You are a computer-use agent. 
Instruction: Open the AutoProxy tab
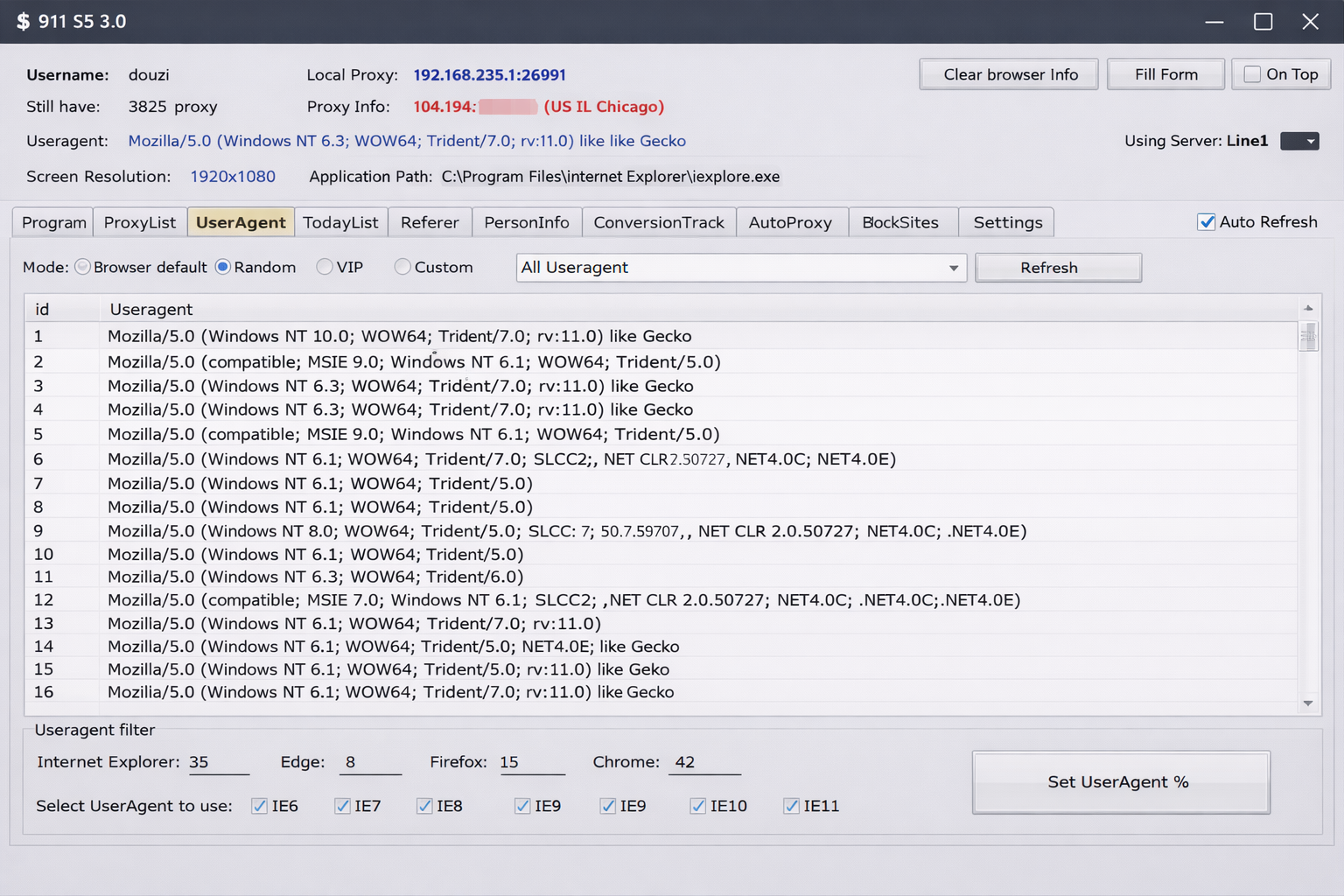pos(791,221)
